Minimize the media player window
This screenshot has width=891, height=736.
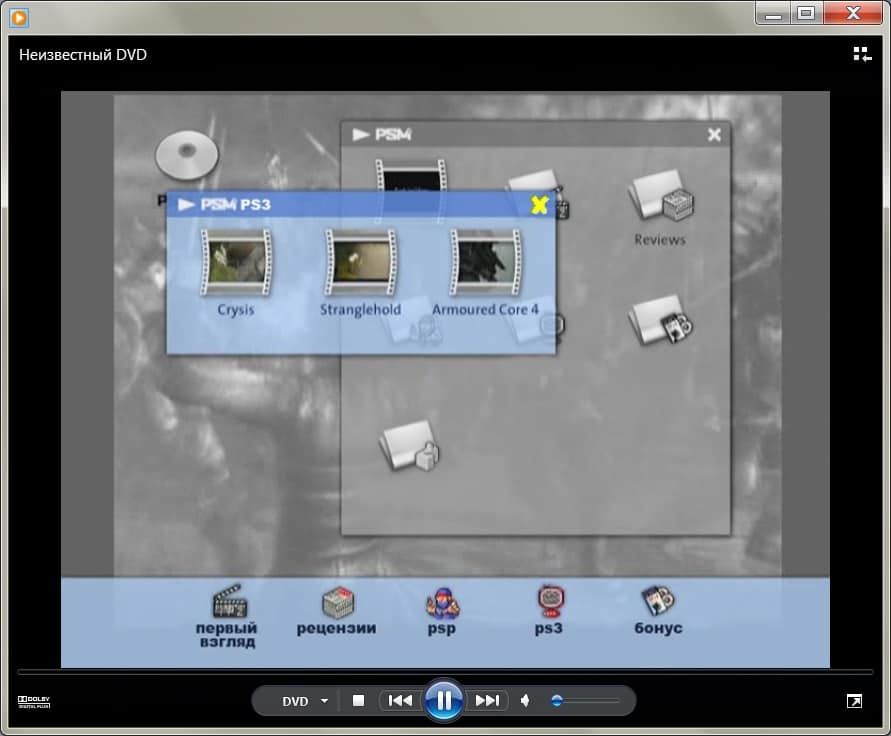[x=774, y=13]
